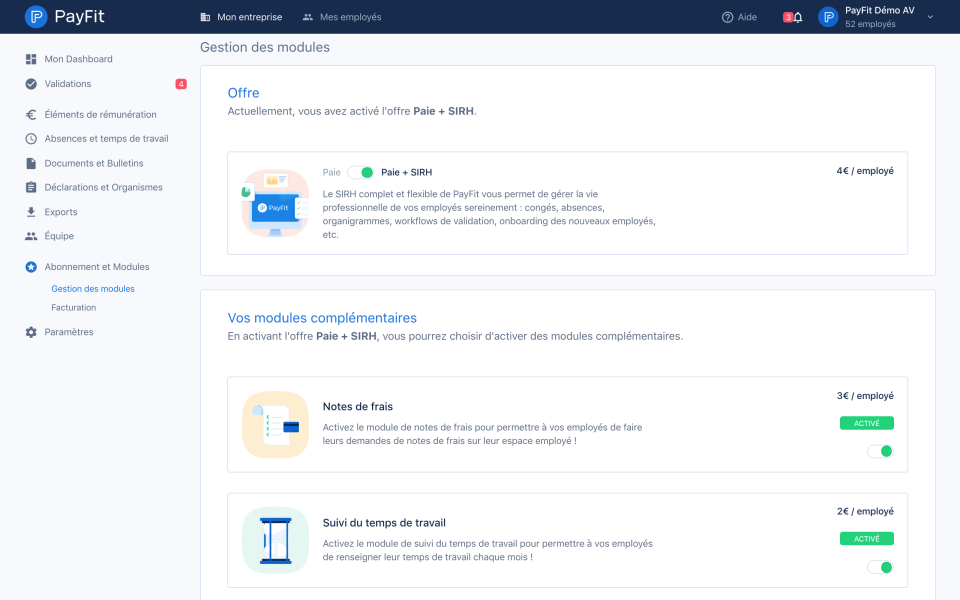Click the euro icon for Éléments de rémunération
This screenshot has height=600, width=960.
coord(31,114)
